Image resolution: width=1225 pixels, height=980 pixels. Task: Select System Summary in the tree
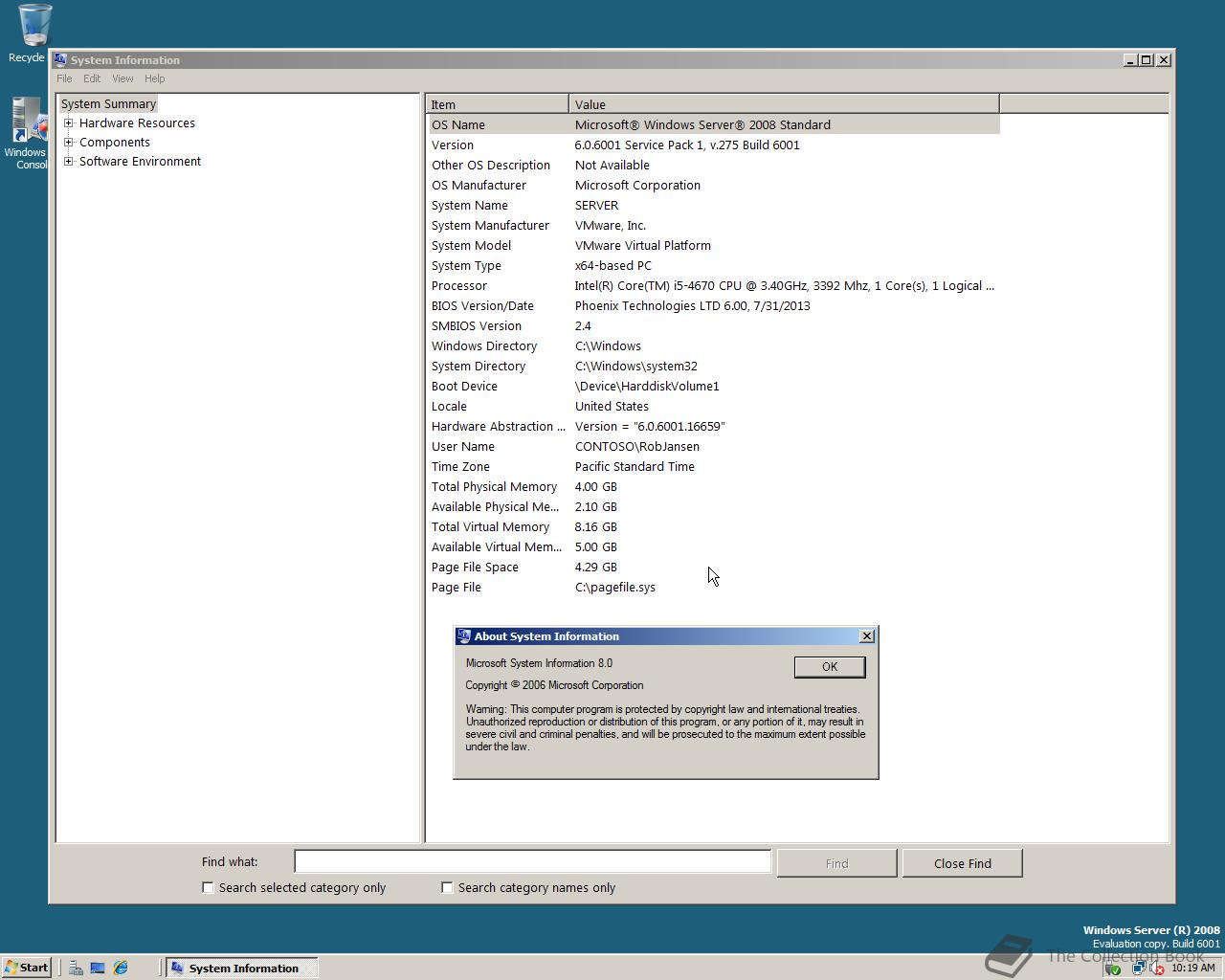tap(108, 104)
